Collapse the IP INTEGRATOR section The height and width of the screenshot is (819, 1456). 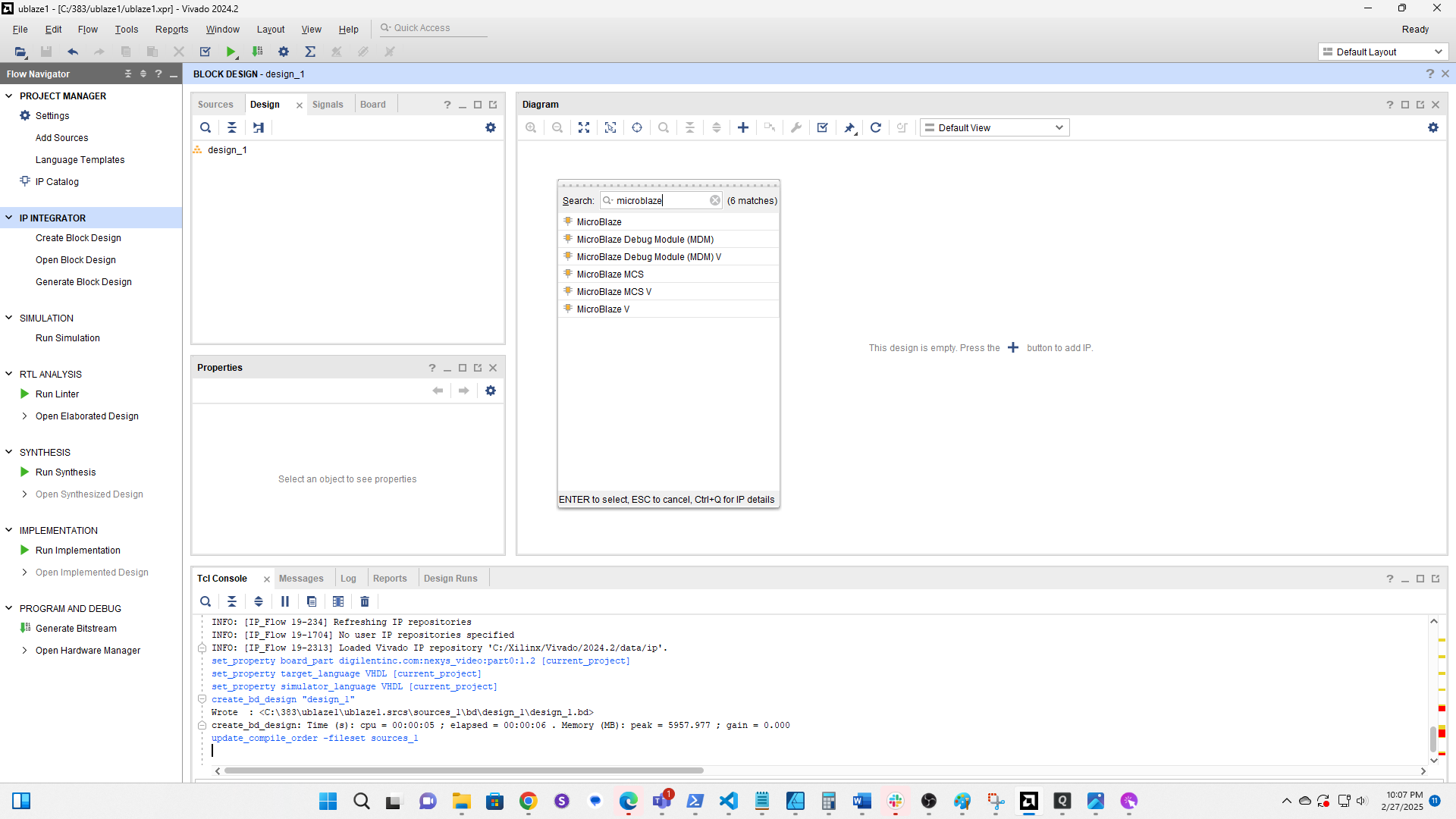[8, 218]
